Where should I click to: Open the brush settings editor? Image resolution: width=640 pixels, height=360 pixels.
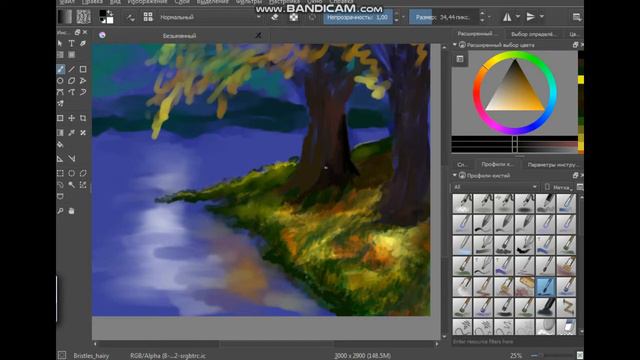[x=131, y=18]
